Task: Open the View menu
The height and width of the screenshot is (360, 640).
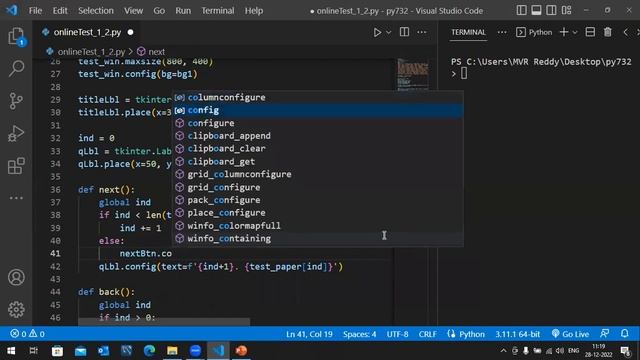Action: pyautogui.click(x=133, y=11)
